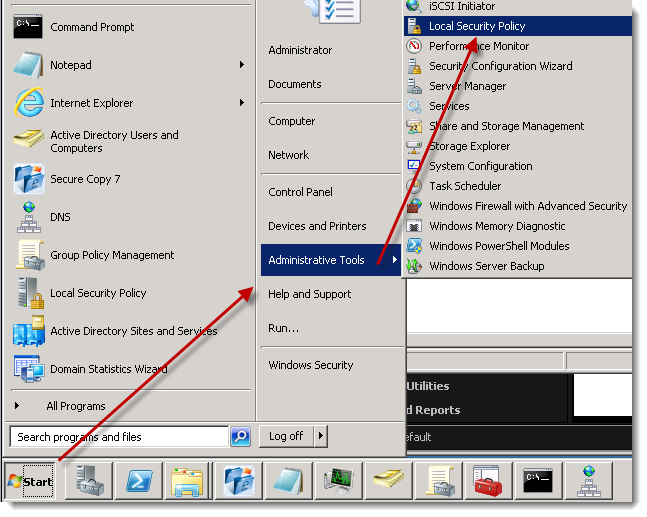Click iSCSI Initiator icon in submenu
Viewport: 647px width, 517px height.
[x=414, y=6]
